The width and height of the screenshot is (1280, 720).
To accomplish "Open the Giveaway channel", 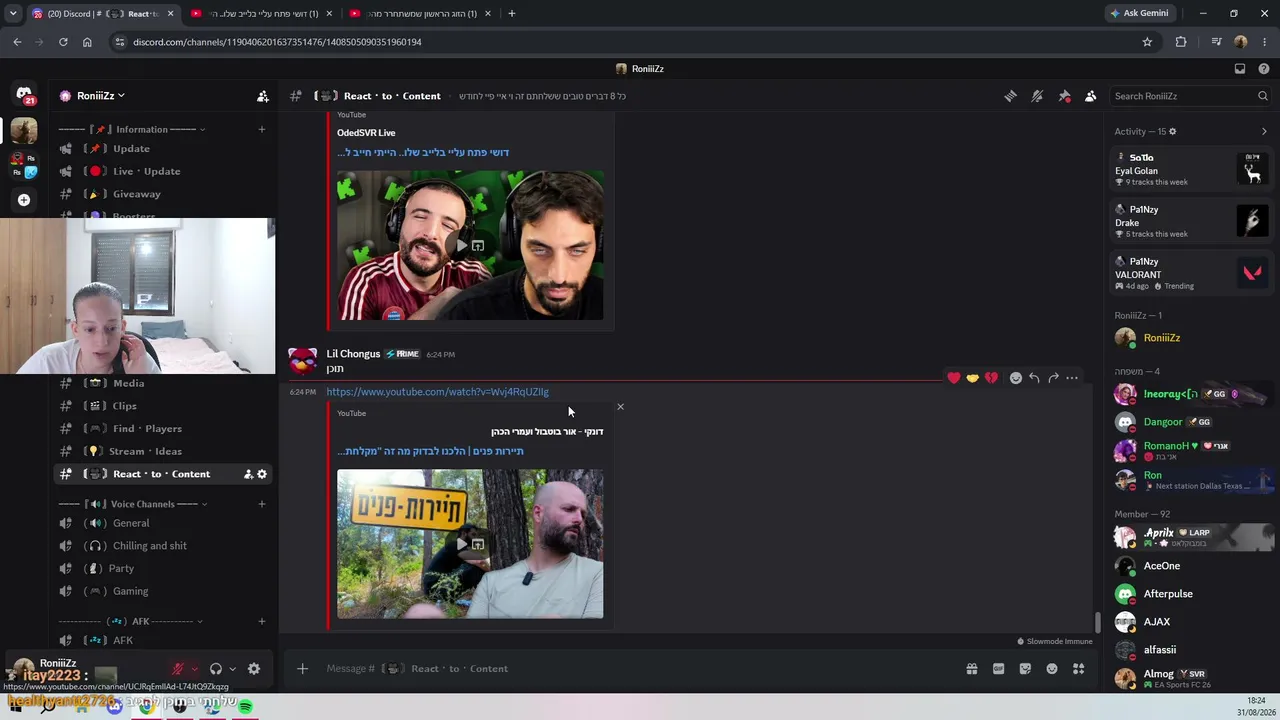I will tap(164, 194).
